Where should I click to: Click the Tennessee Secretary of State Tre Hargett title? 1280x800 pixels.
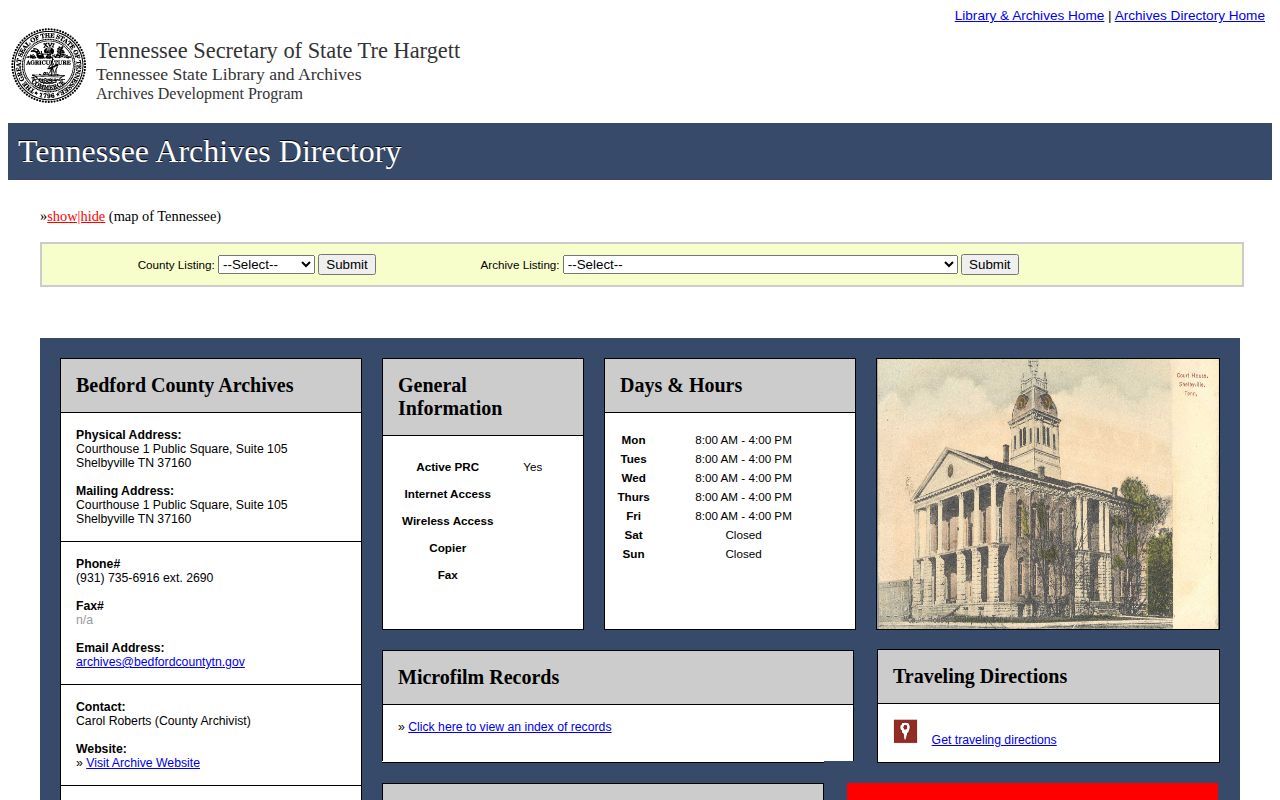coord(278,51)
